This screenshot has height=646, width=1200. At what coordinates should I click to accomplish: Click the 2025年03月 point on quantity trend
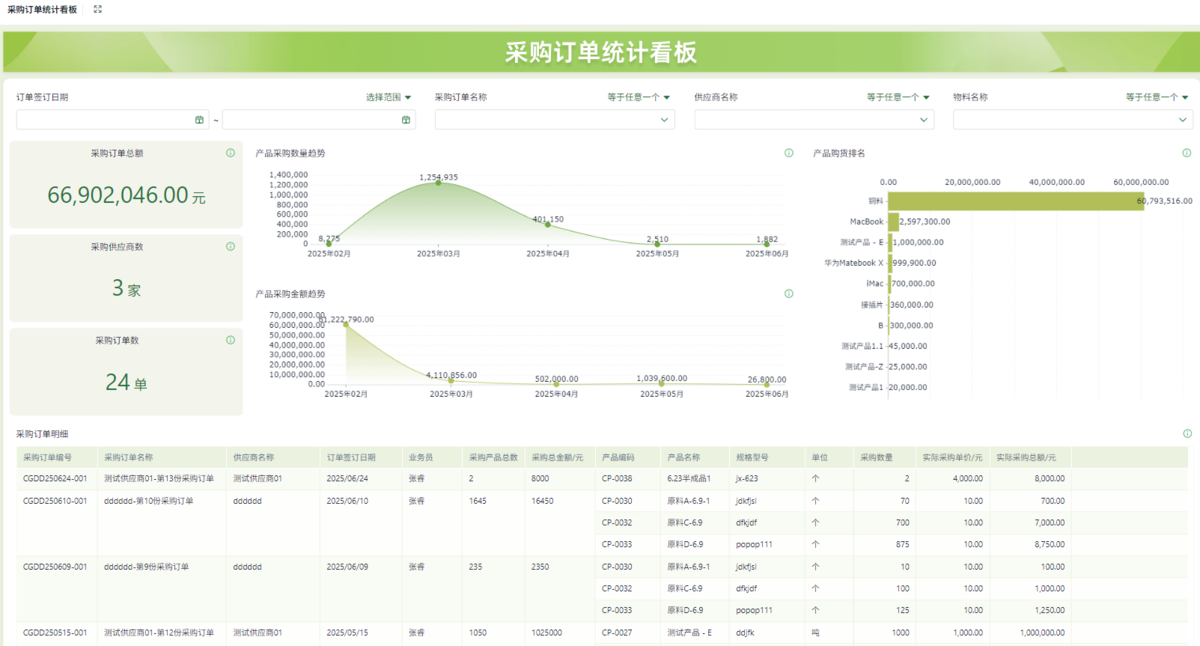[438, 183]
